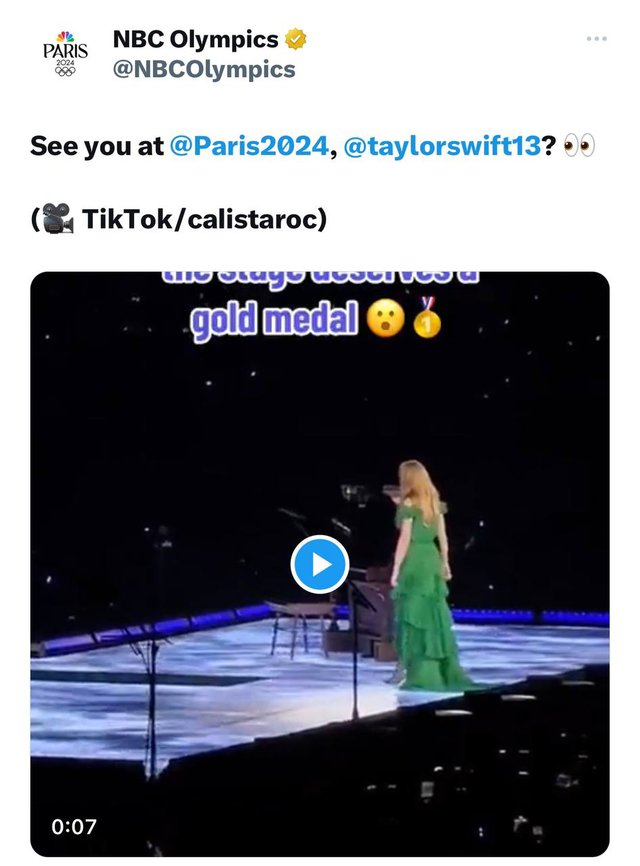This screenshot has height=866, width=640.
Task: Click the gold medal emoji in the caption
Action: [x=427, y=318]
